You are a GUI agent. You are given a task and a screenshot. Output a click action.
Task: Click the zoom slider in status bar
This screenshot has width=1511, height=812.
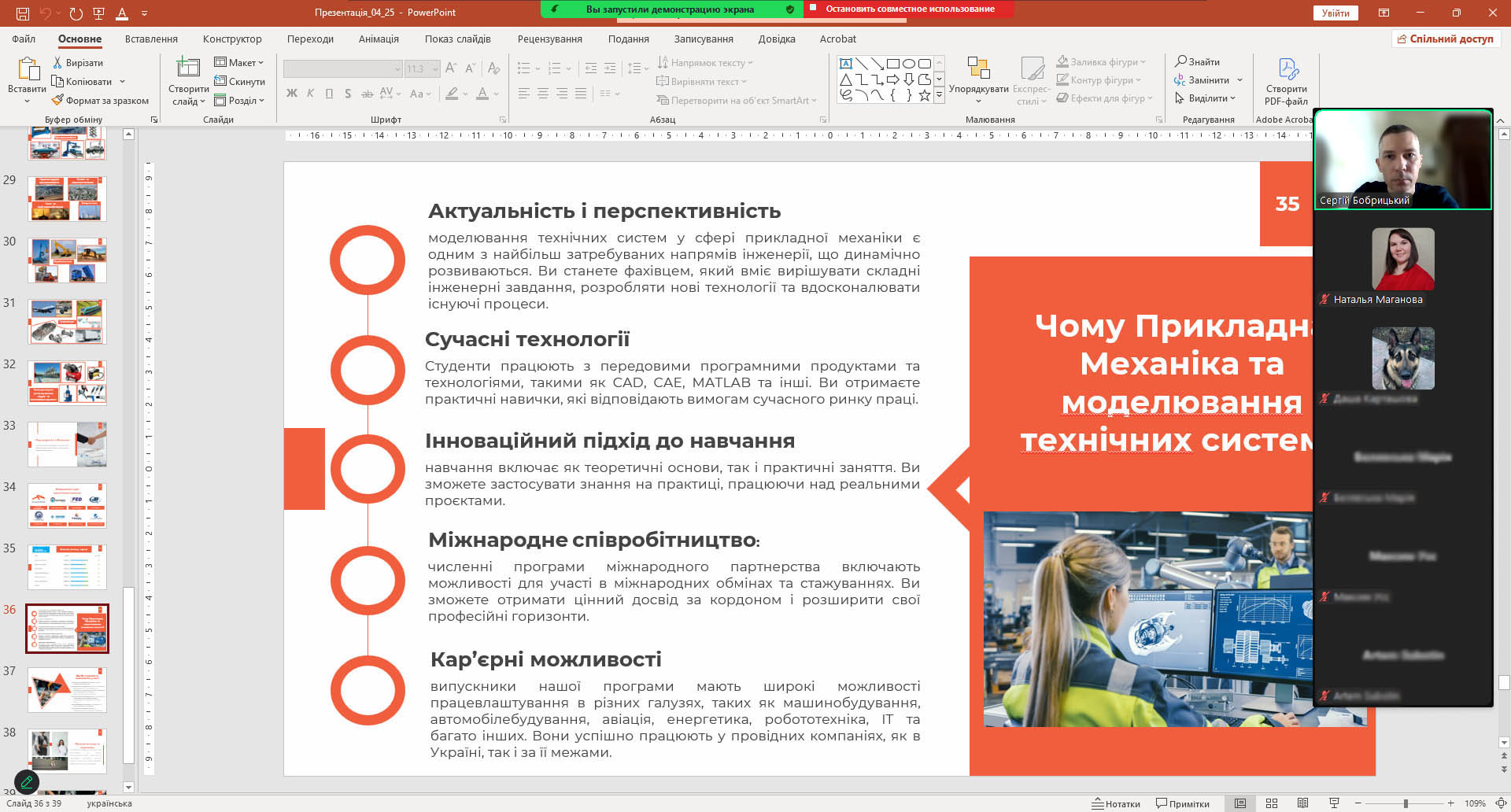(x=1406, y=803)
